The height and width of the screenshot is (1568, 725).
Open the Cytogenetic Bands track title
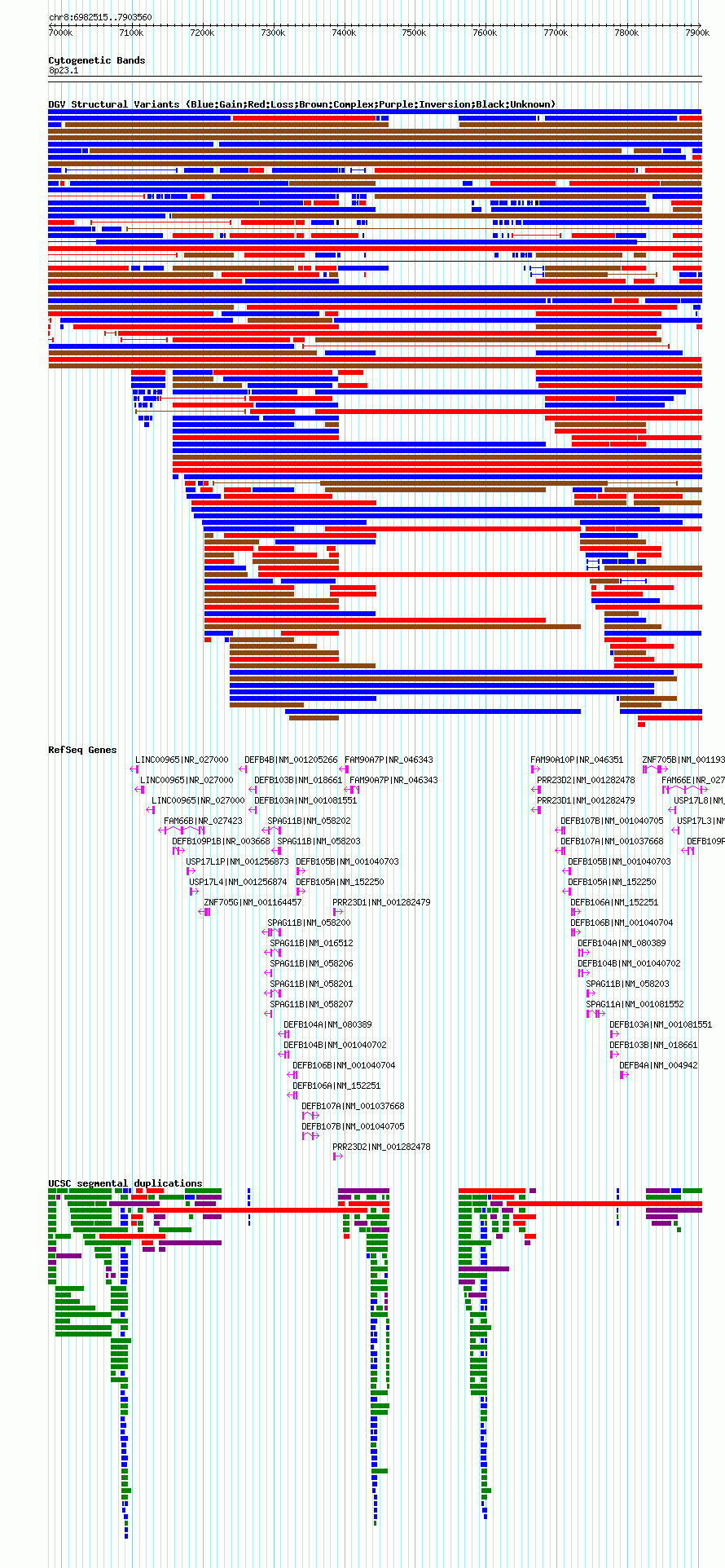[x=97, y=60]
